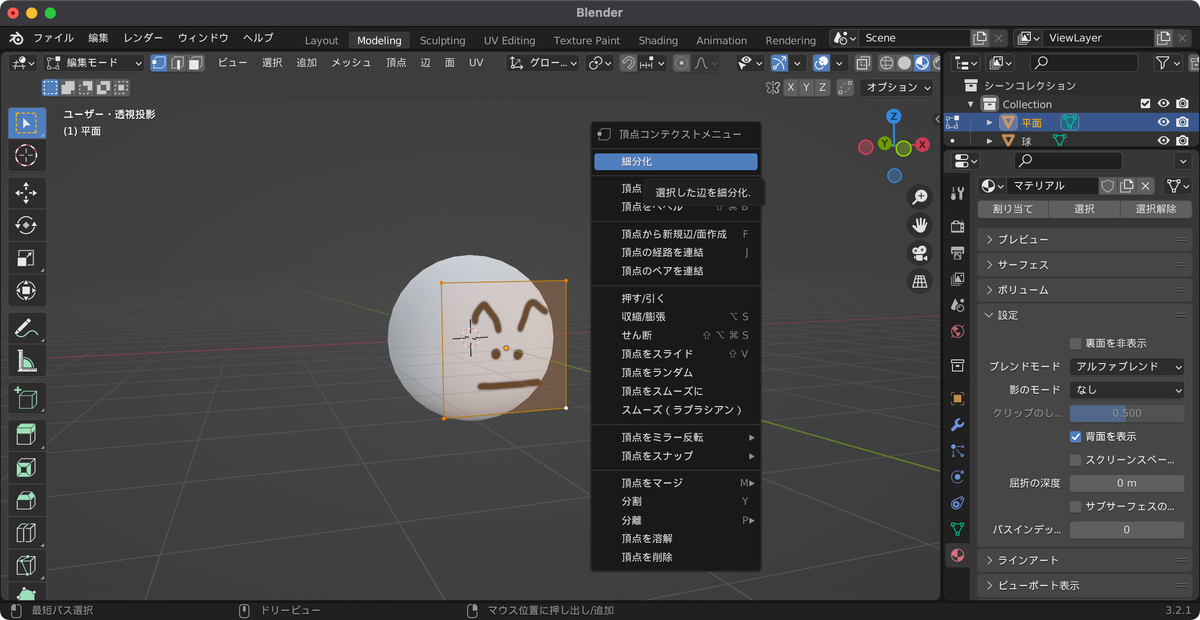This screenshot has height=620, width=1200.
Task: Choose the Inset Faces tool
Action: click(27, 468)
